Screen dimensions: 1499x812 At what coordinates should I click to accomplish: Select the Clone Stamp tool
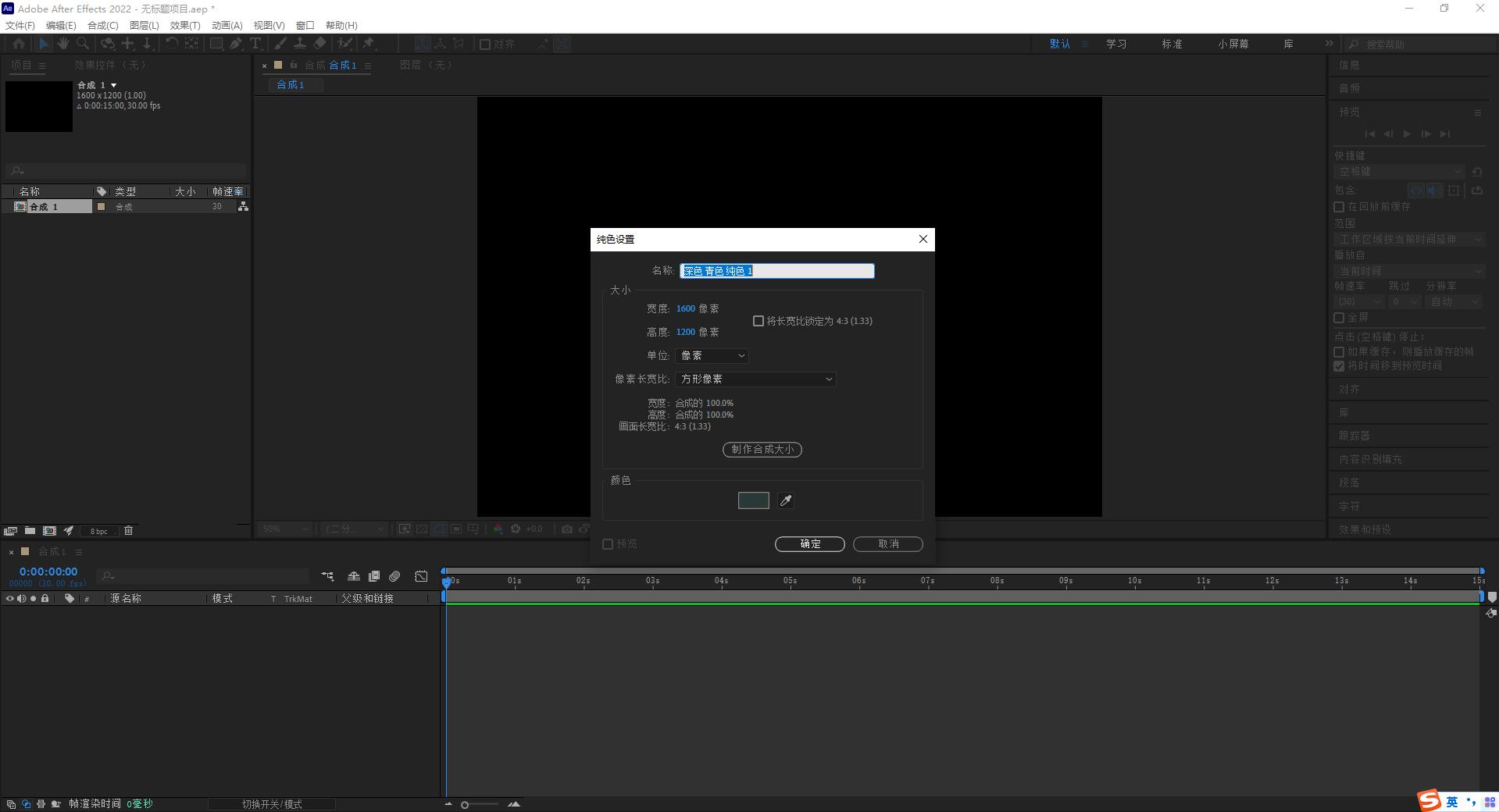pos(300,44)
